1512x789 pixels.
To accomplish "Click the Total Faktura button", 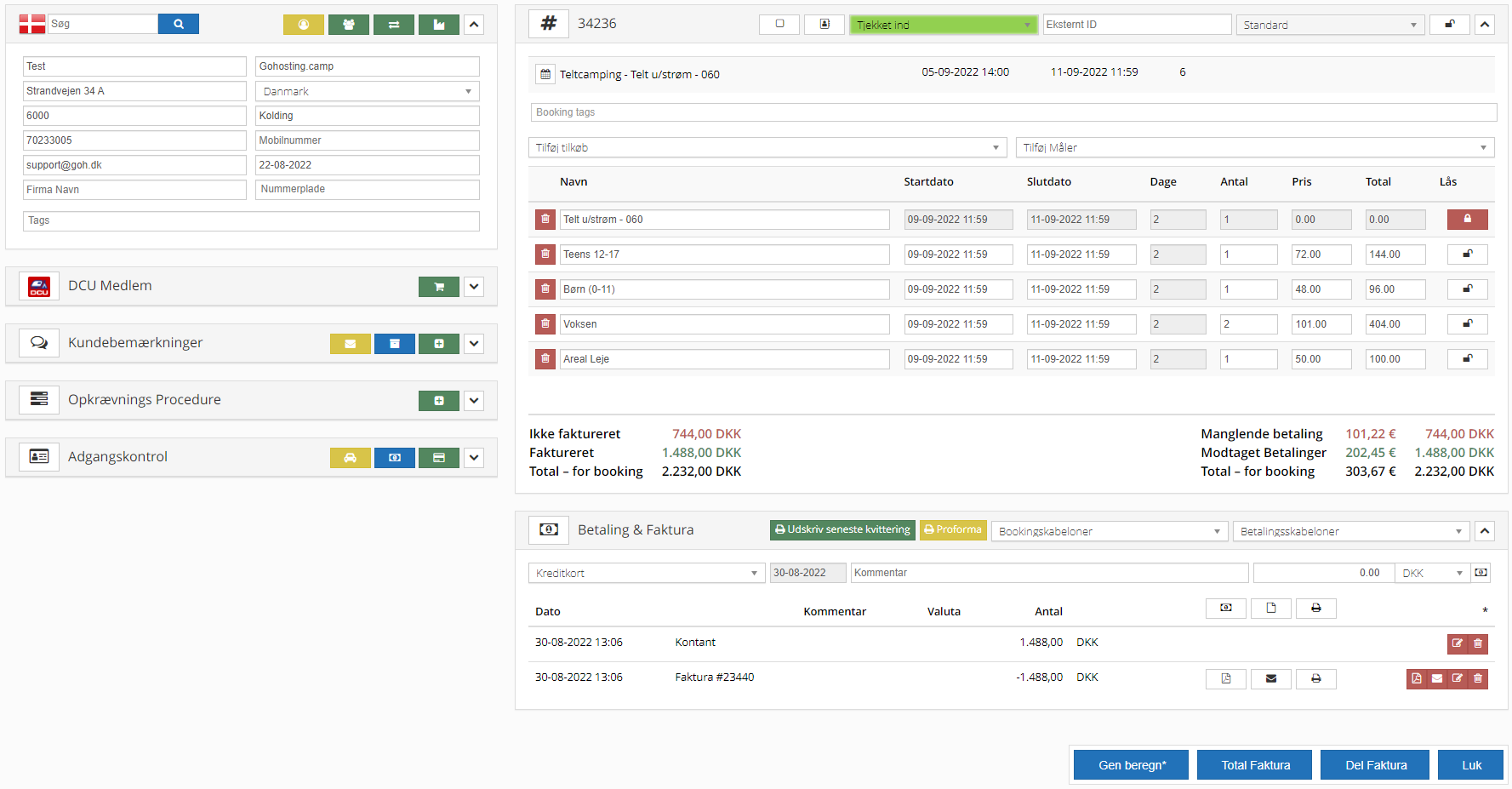I will (x=1254, y=765).
